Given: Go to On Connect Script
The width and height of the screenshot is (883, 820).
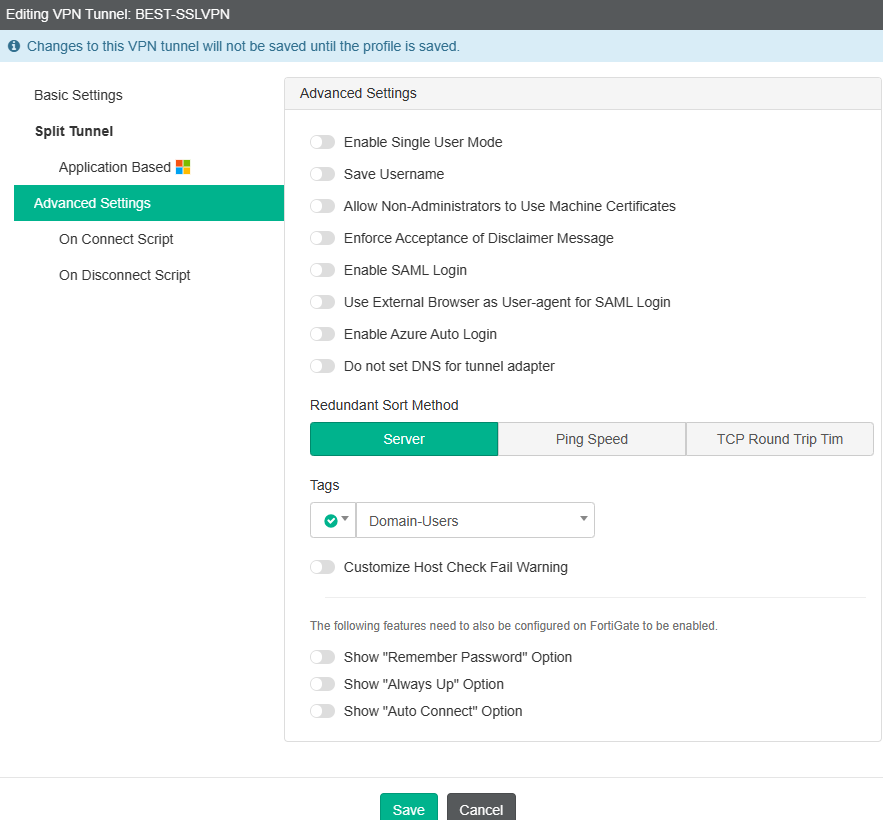Looking at the screenshot, I should (116, 239).
